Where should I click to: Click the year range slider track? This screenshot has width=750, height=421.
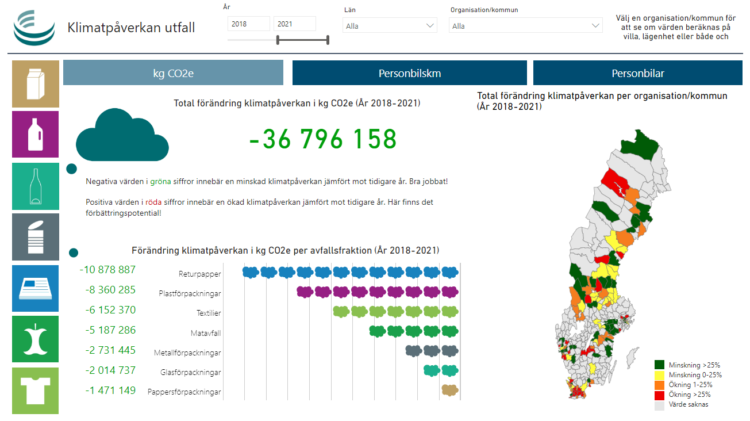pos(302,40)
